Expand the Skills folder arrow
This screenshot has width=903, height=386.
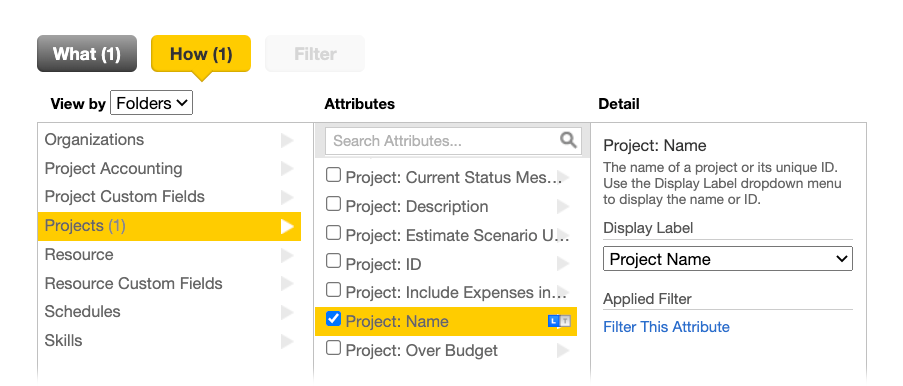pos(287,341)
